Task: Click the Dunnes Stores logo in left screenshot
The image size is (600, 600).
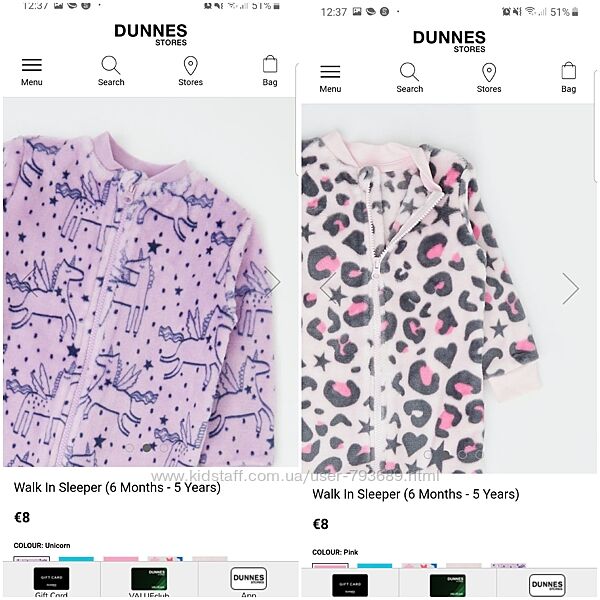Action: 151,35
